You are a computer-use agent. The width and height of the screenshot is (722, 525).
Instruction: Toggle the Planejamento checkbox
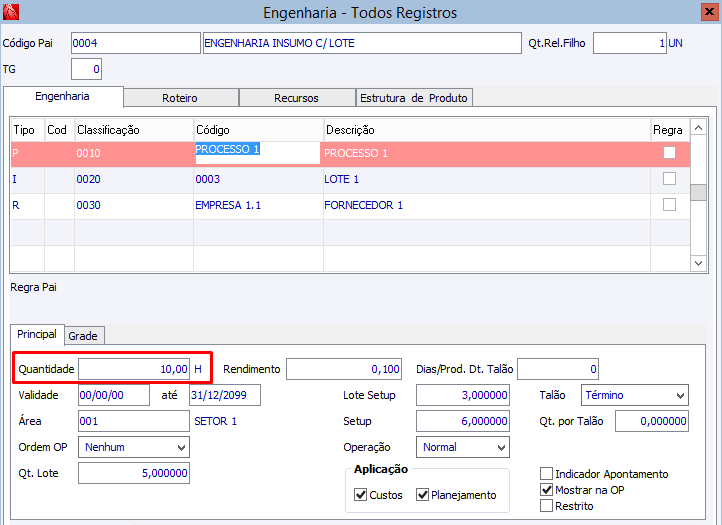pos(423,495)
